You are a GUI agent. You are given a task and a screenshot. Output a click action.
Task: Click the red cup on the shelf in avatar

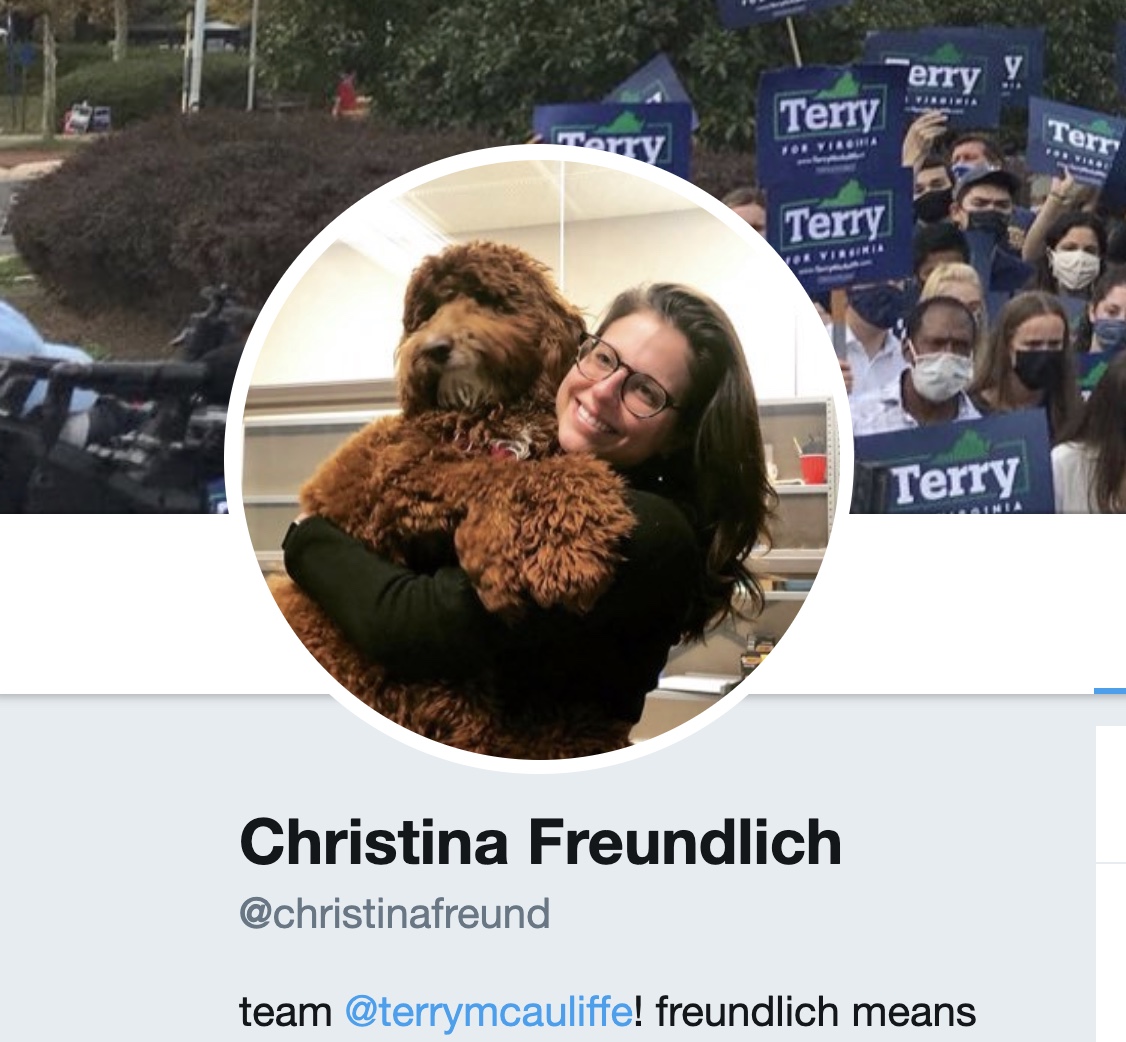813,467
